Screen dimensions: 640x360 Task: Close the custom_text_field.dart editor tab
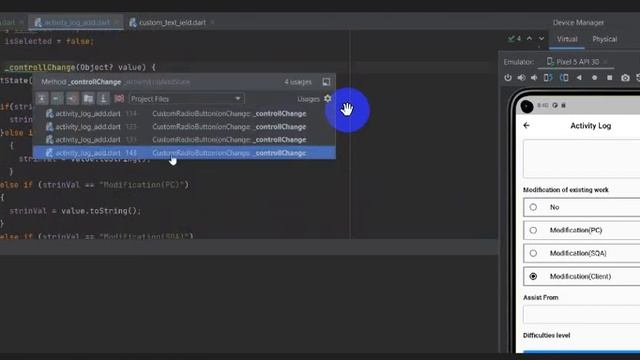click(x=213, y=22)
